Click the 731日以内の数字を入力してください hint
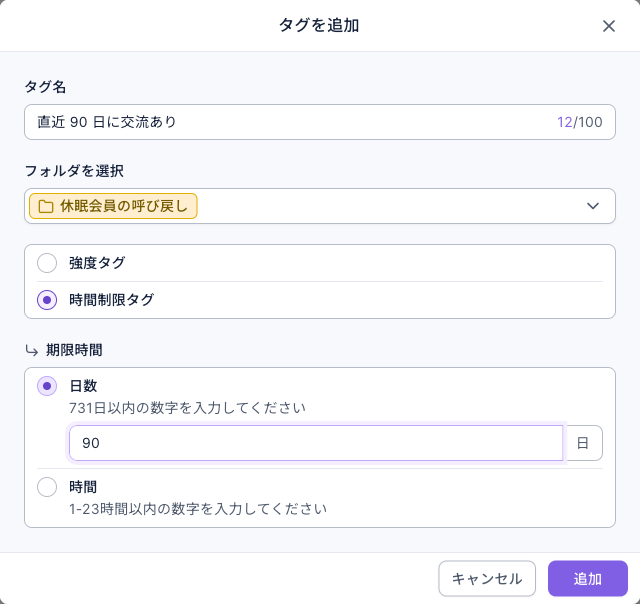 [x=187, y=408]
